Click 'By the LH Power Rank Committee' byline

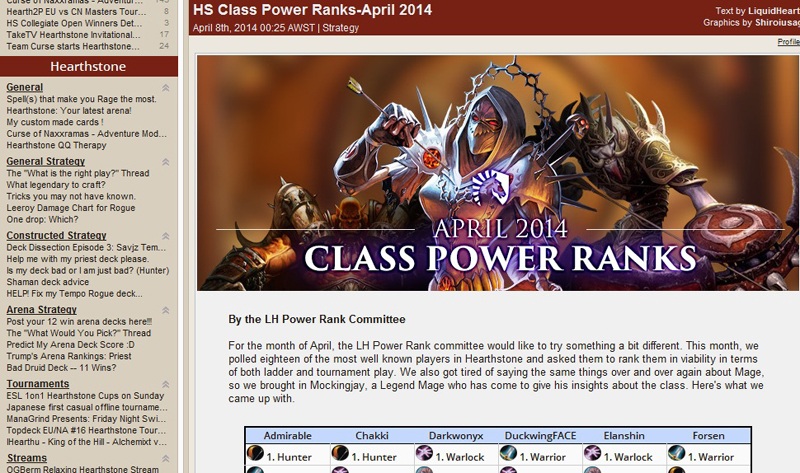[317, 319]
